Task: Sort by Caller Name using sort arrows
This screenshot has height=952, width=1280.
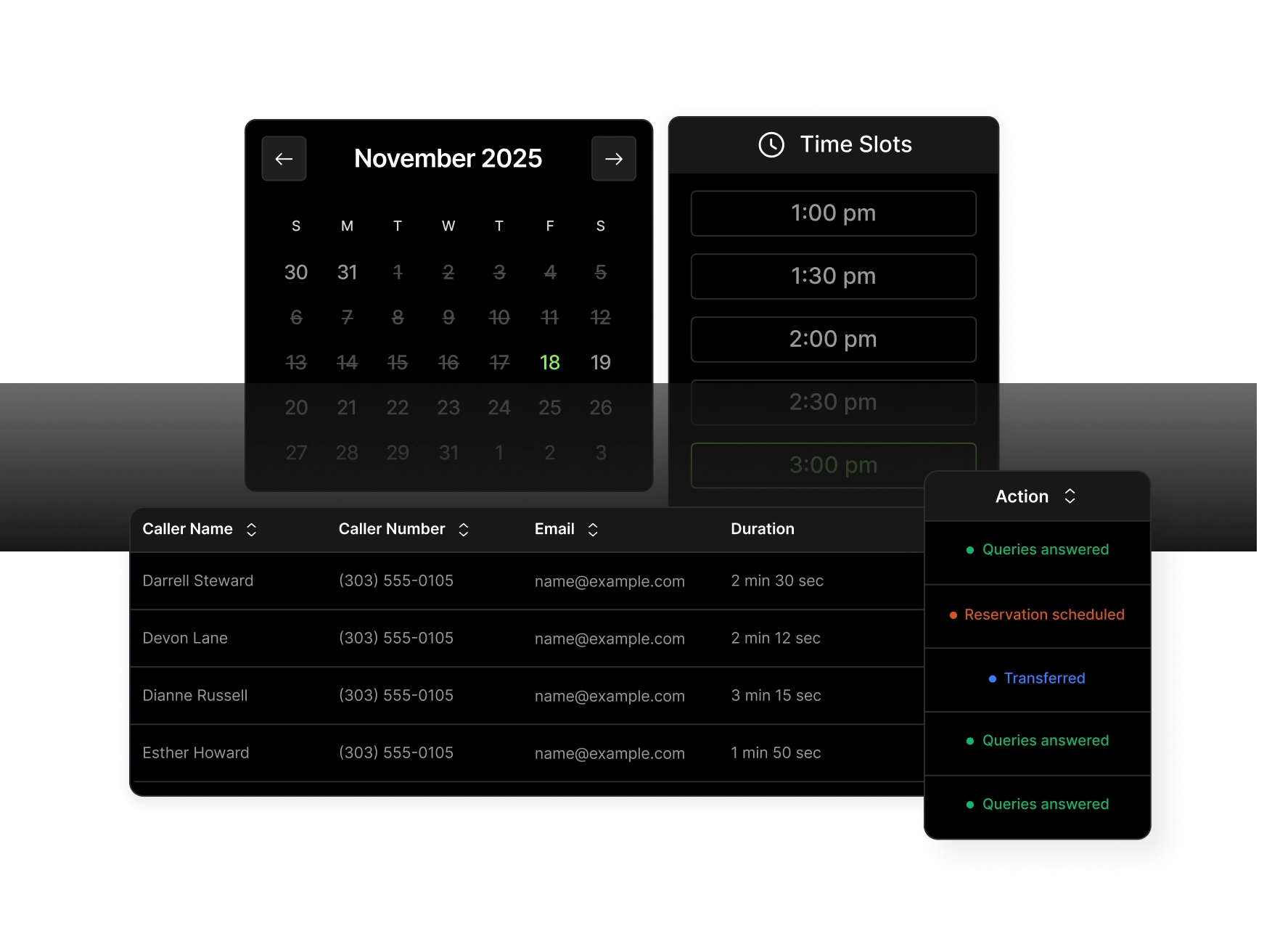Action: click(x=252, y=530)
